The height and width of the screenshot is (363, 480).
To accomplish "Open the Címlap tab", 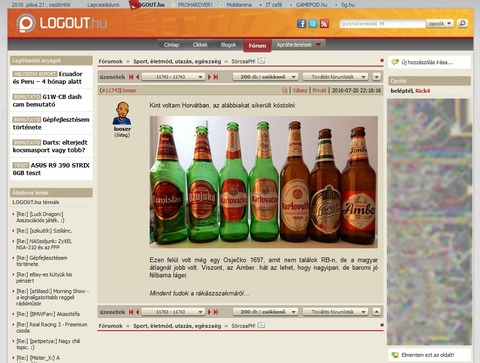I will pos(171,45).
